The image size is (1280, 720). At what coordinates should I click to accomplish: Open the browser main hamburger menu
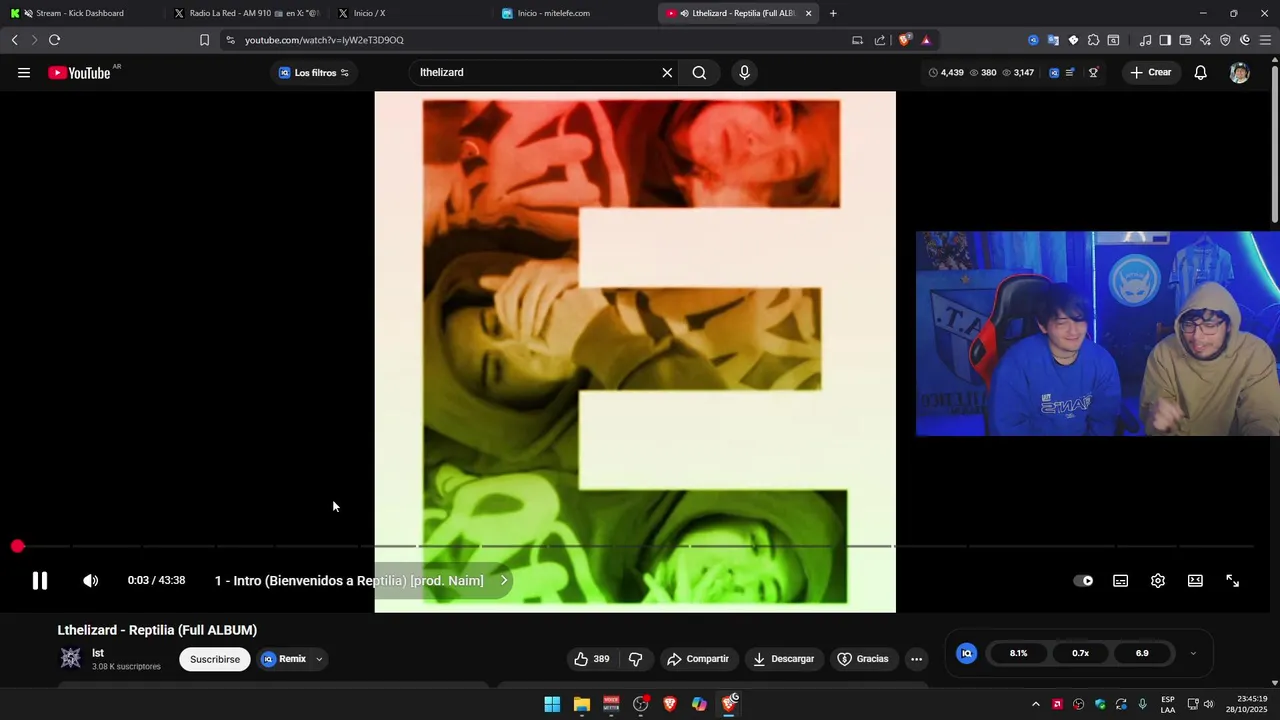click(x=1265, y=40)
